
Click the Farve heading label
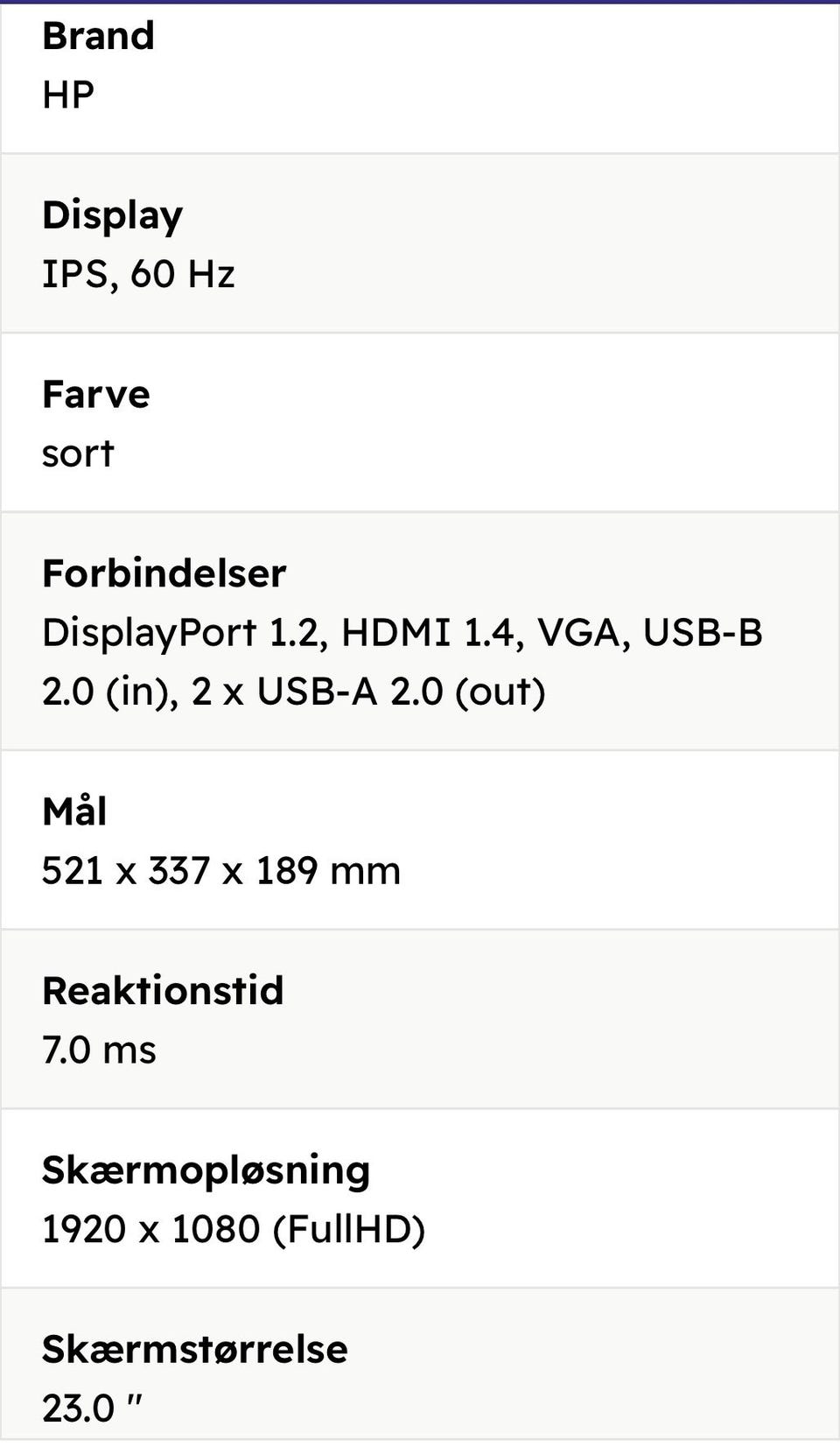pyautogui.click(x=95, y=395)
